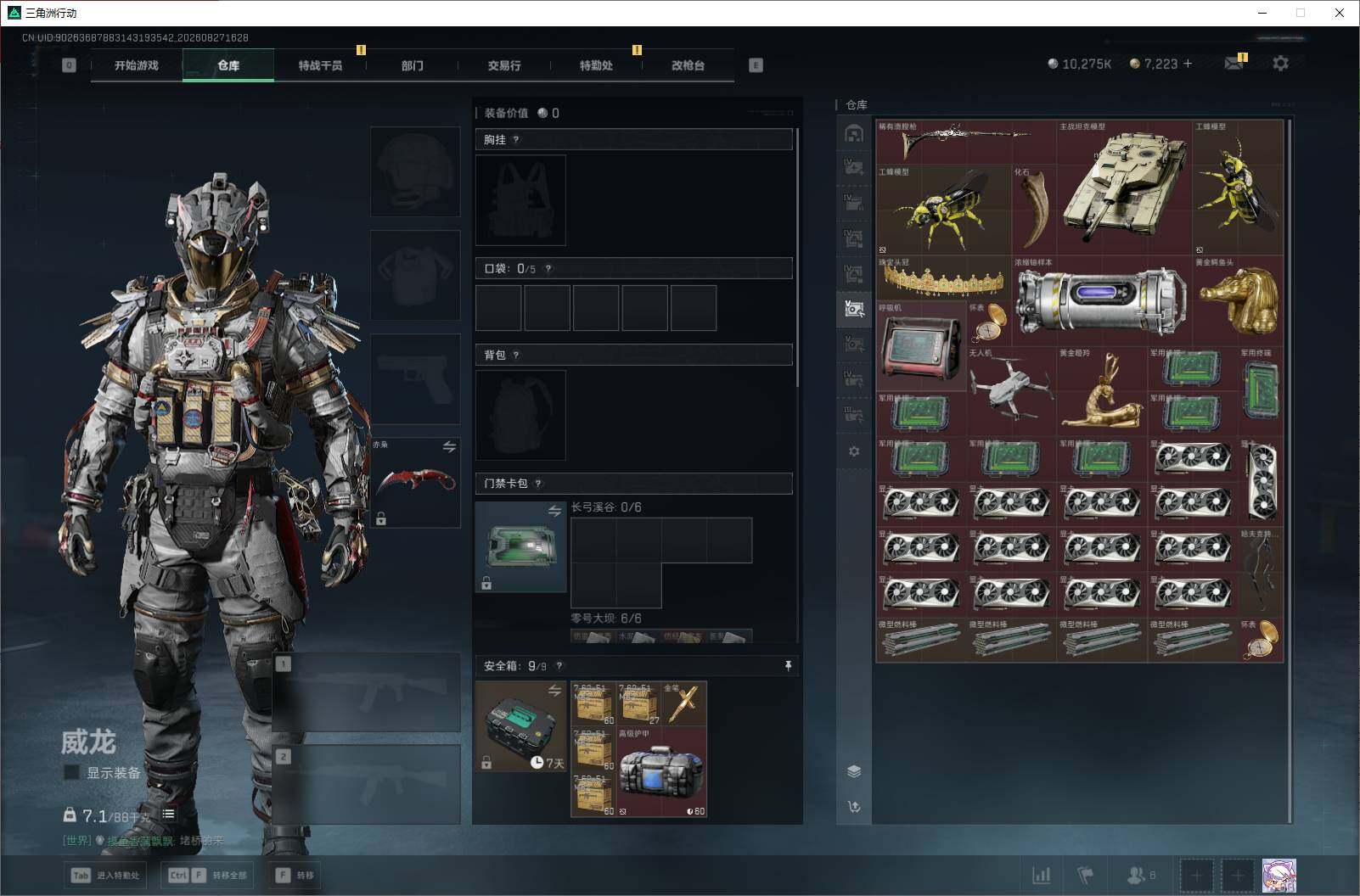Open the mail inbox envelope icon
The height and width of the screenshot is (896, 1360).
(x=1234, y=64)
